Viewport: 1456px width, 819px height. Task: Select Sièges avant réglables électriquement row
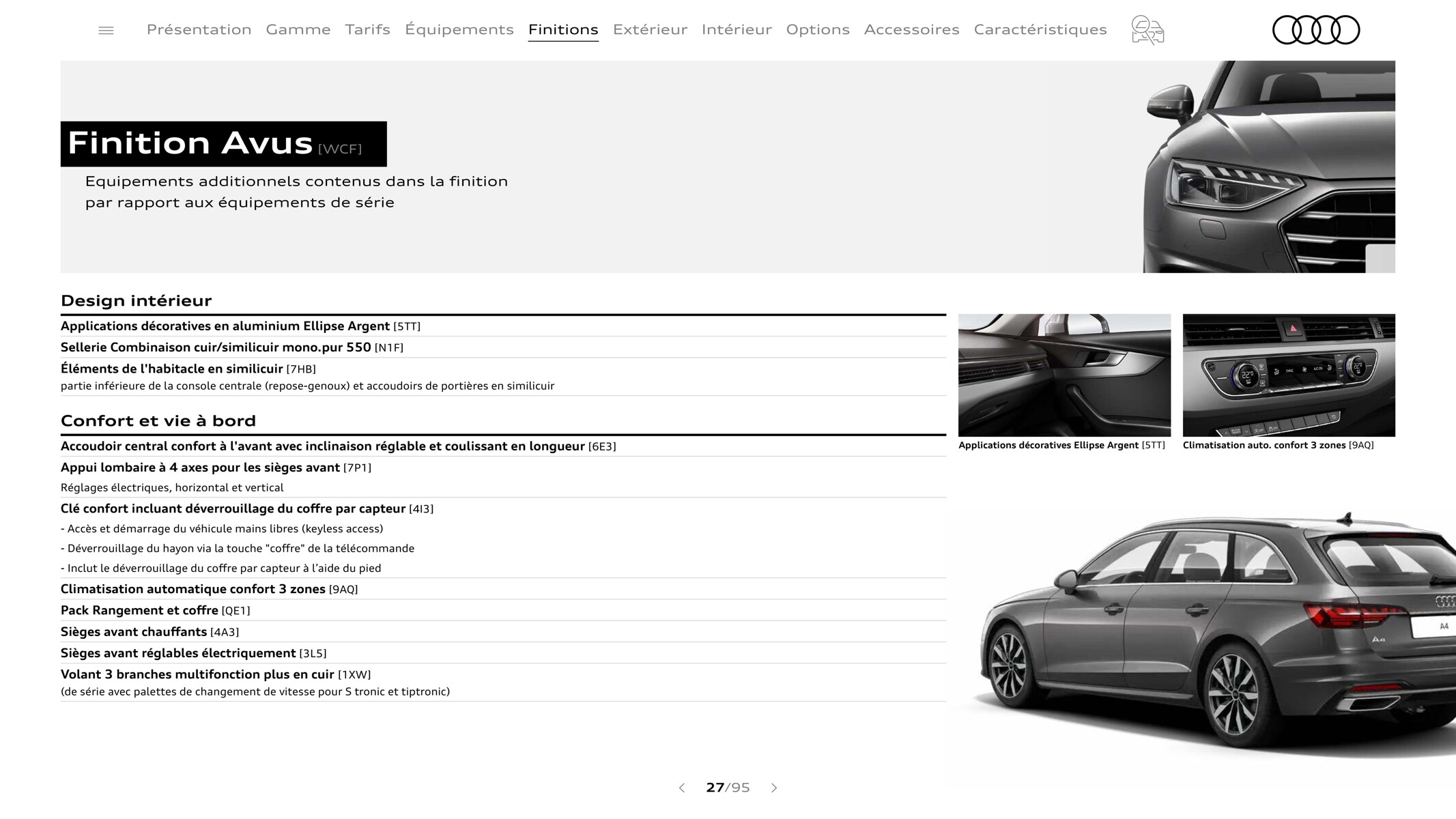503,653
